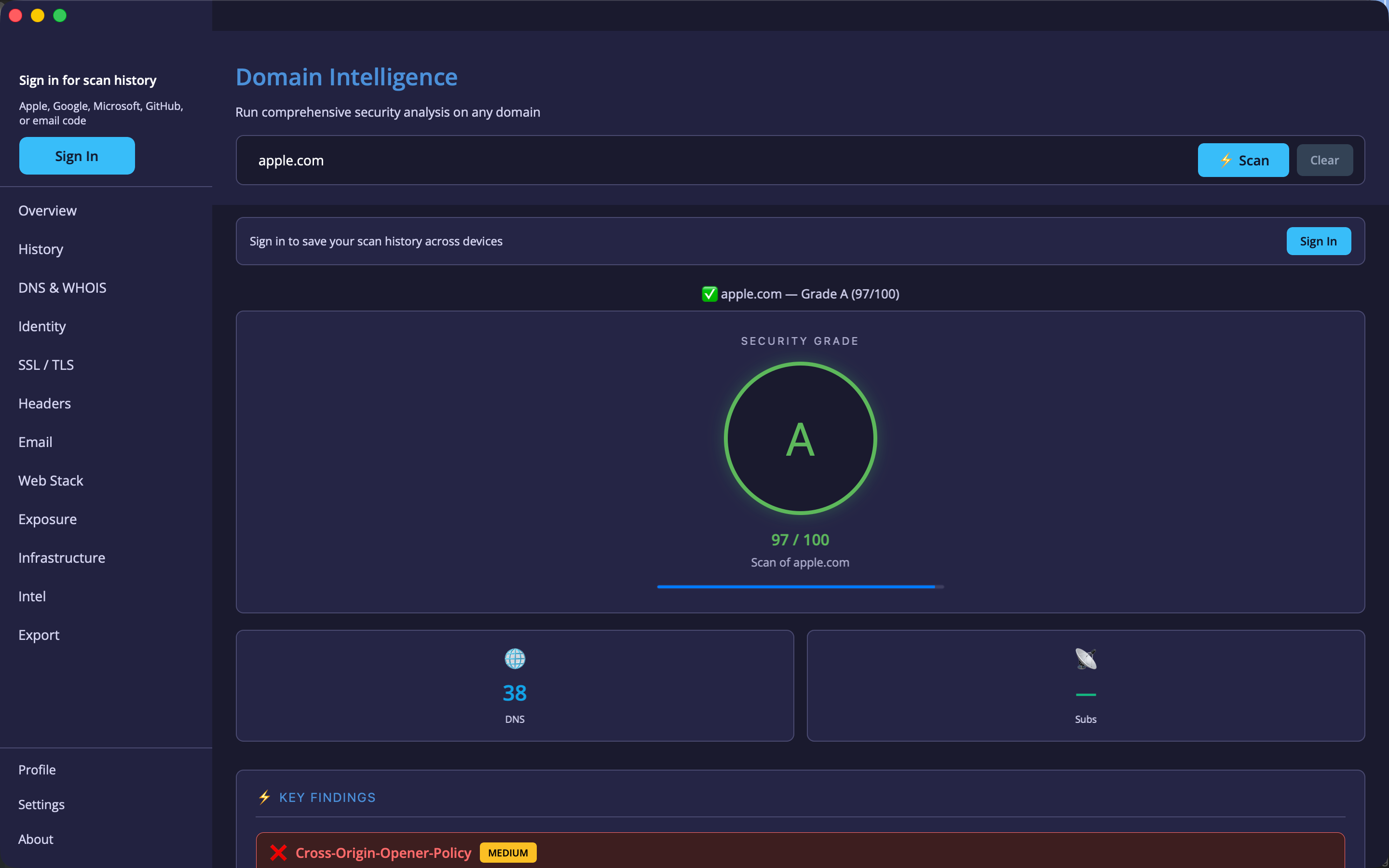Click the lightning bolt beside Key Findings
This screenshot has height=868, width=1389.
[x=264, y=797]
